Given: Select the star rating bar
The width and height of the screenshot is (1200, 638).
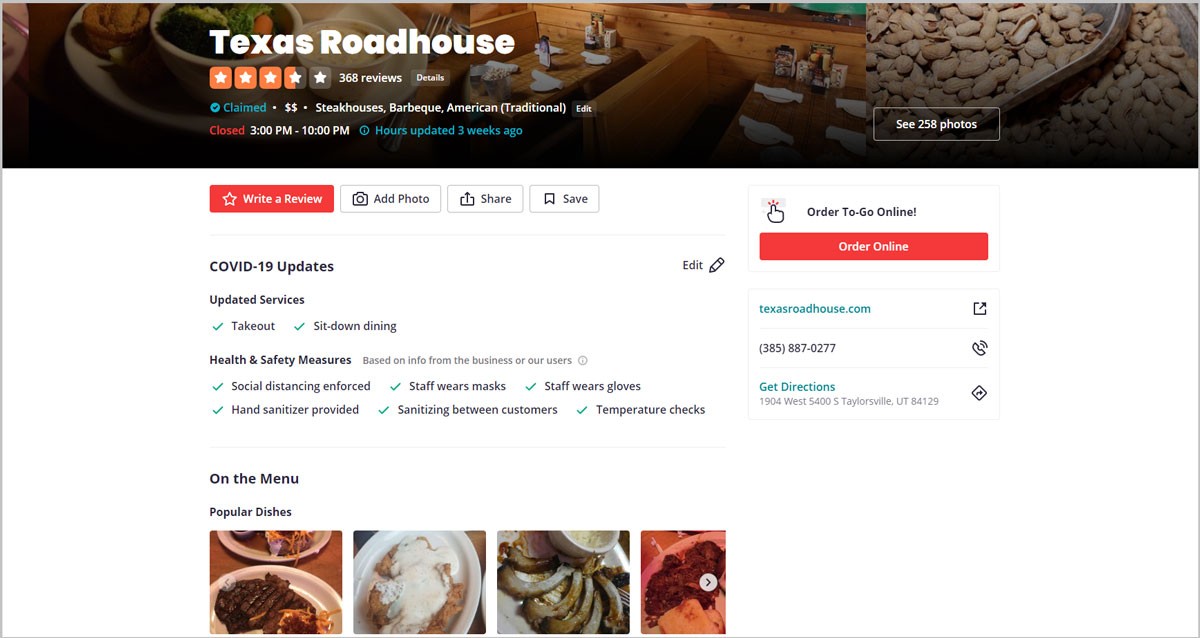Looking at the screenshot, I should coord(270,78).
